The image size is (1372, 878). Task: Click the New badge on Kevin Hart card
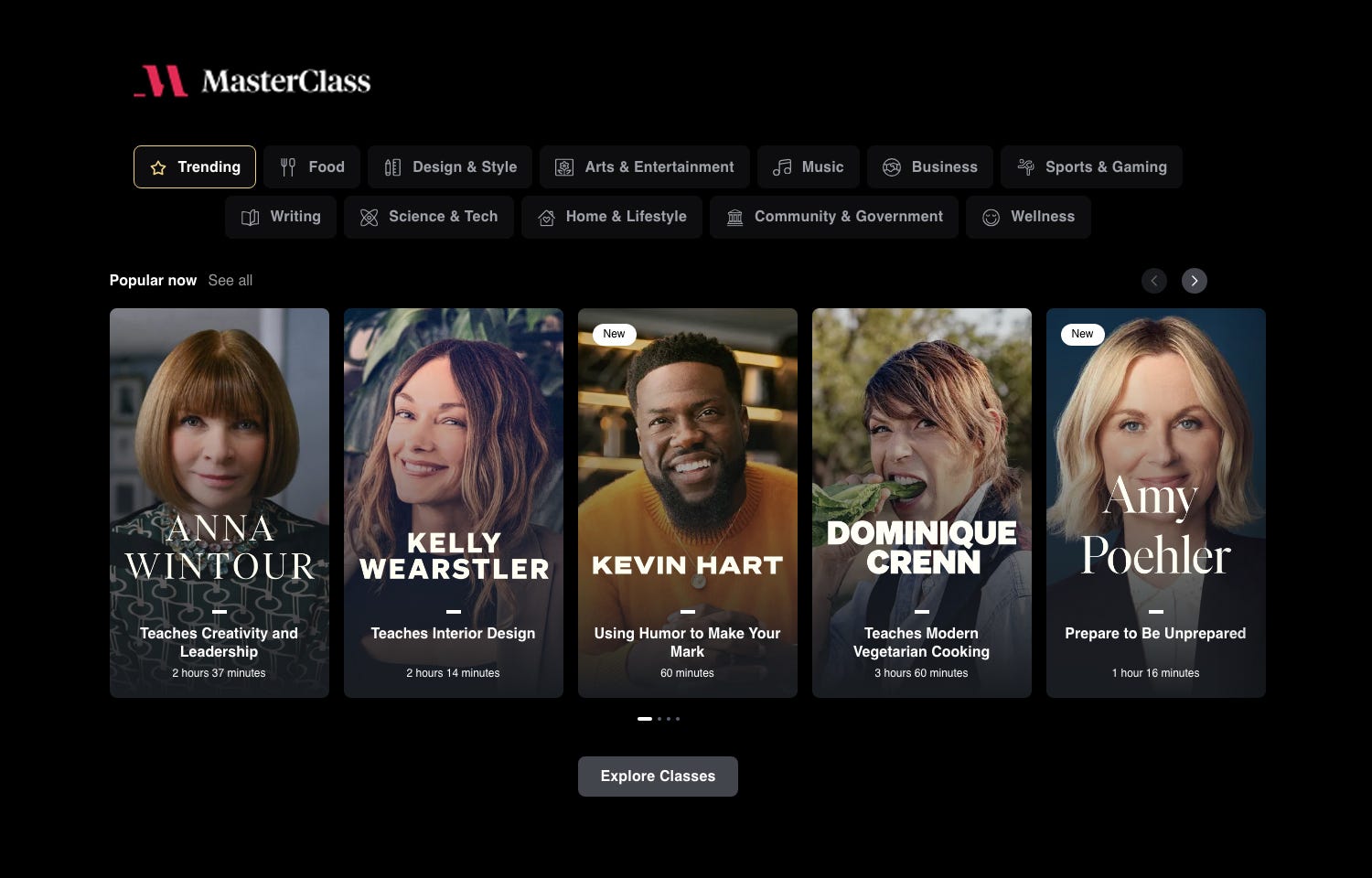point(614,334)
